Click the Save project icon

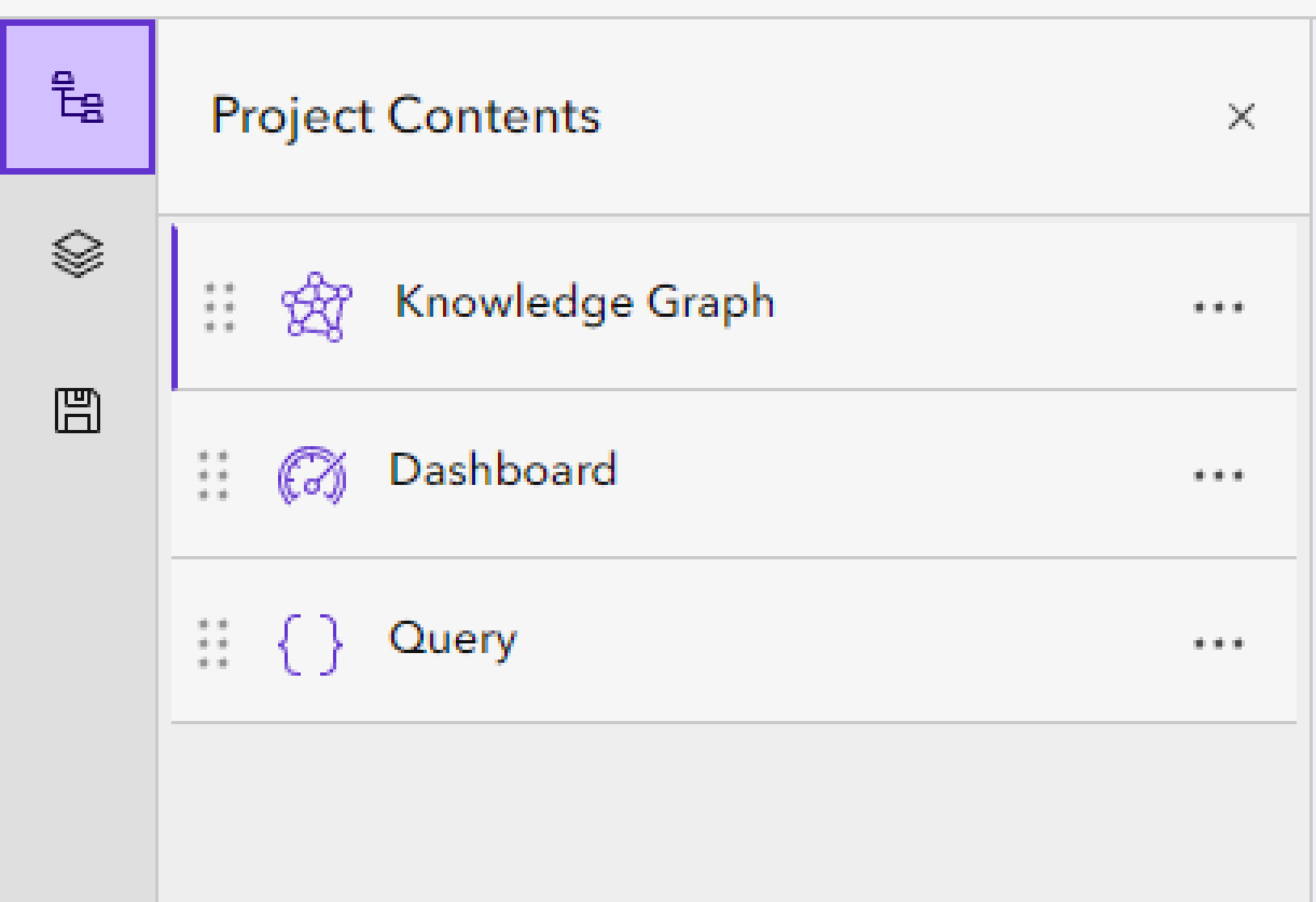(78, 411)
